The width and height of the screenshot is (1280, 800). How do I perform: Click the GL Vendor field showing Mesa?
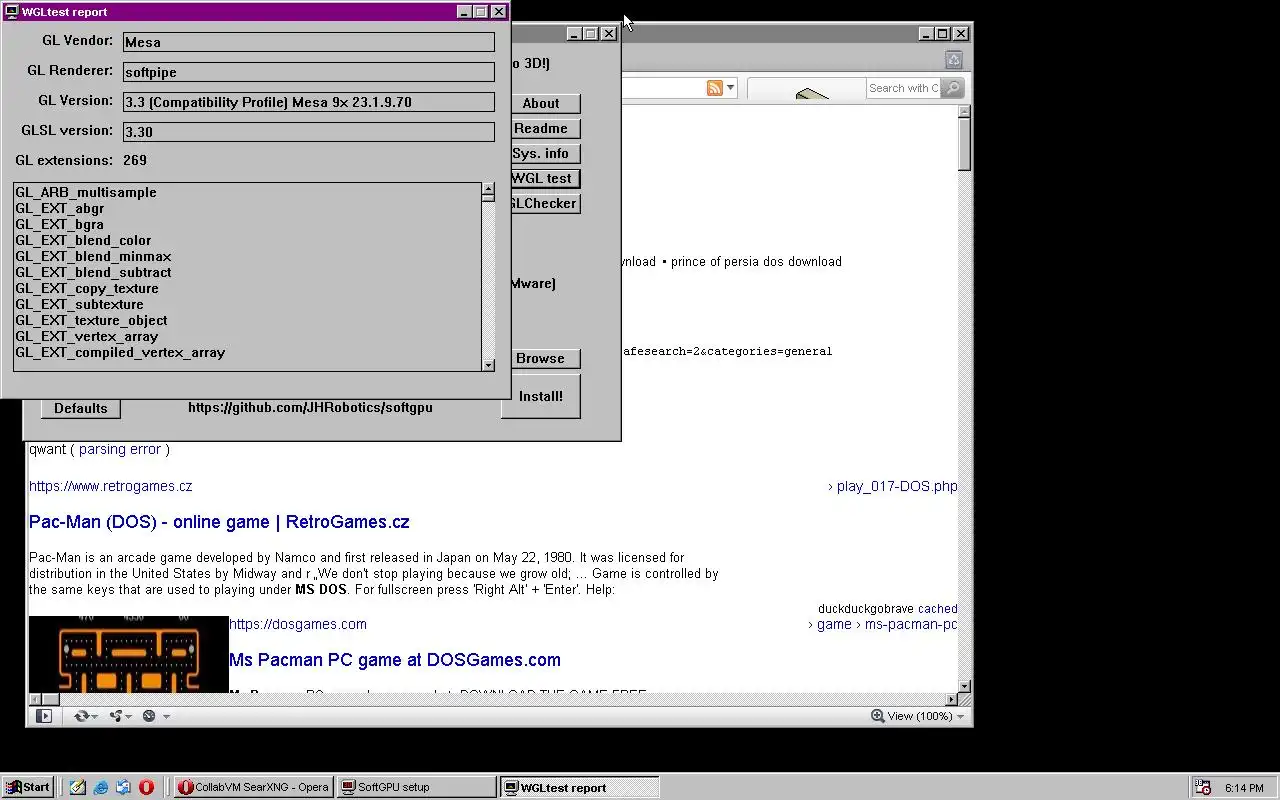(309, 42)
